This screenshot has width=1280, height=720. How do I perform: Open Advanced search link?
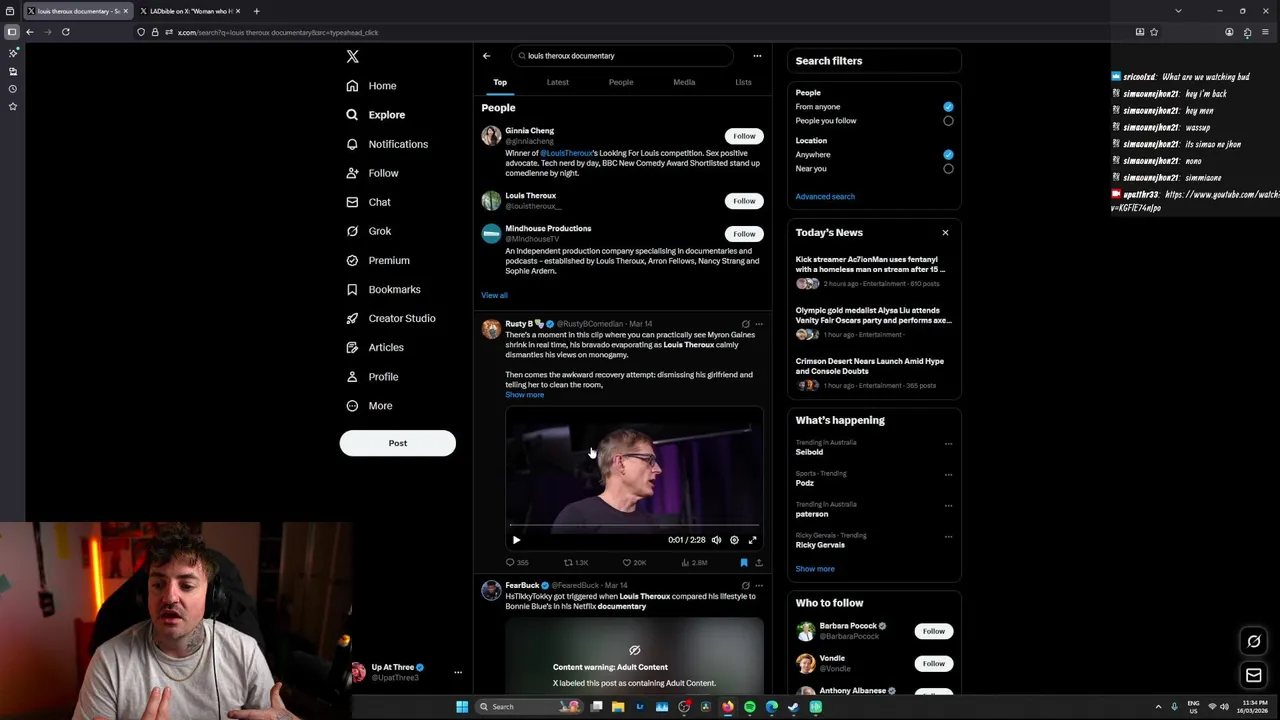[x=825, y=197]
